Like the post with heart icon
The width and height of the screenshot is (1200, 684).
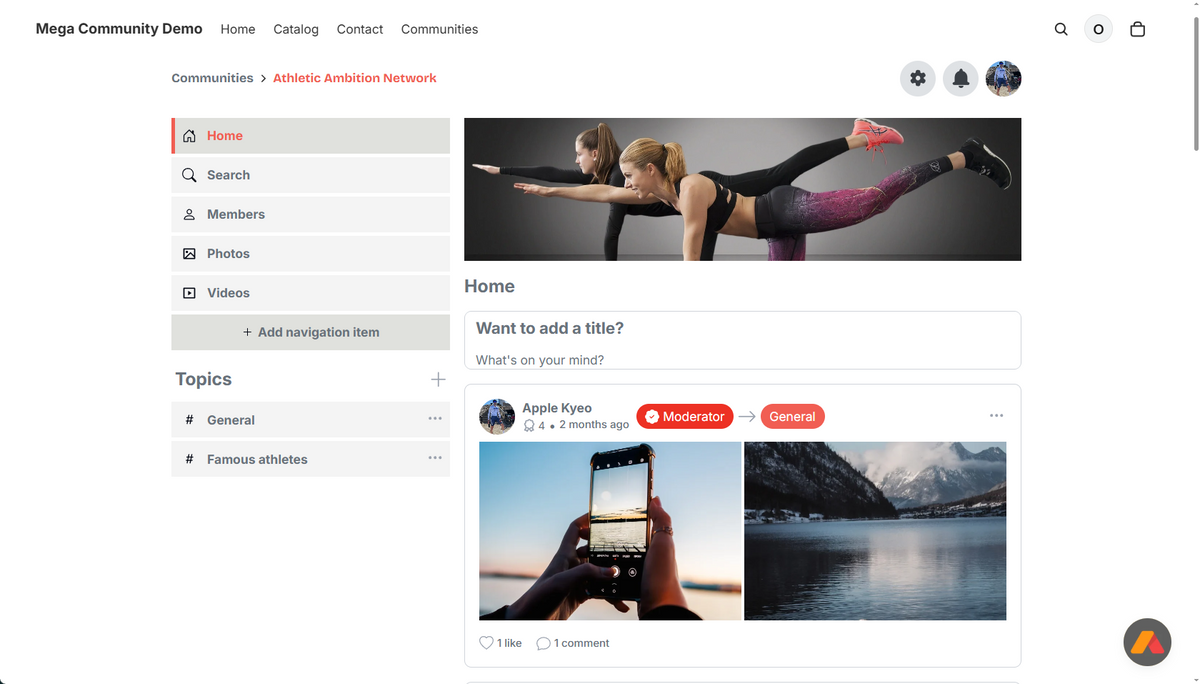click(486, 643)
